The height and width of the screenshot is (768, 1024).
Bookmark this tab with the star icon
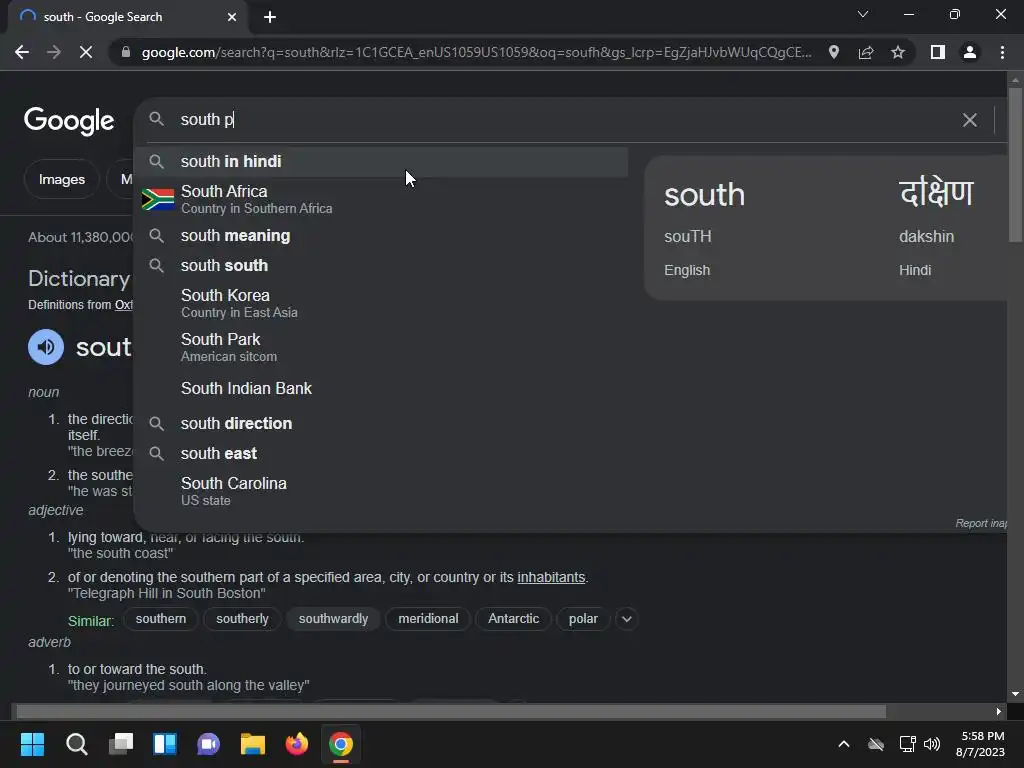(898, 52)
